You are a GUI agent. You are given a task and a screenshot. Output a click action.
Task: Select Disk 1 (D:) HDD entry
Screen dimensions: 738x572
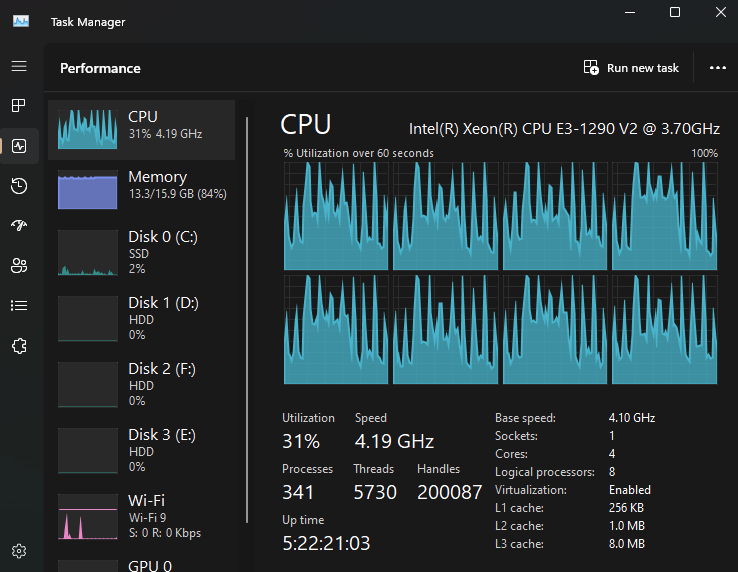tap(141, 318)
